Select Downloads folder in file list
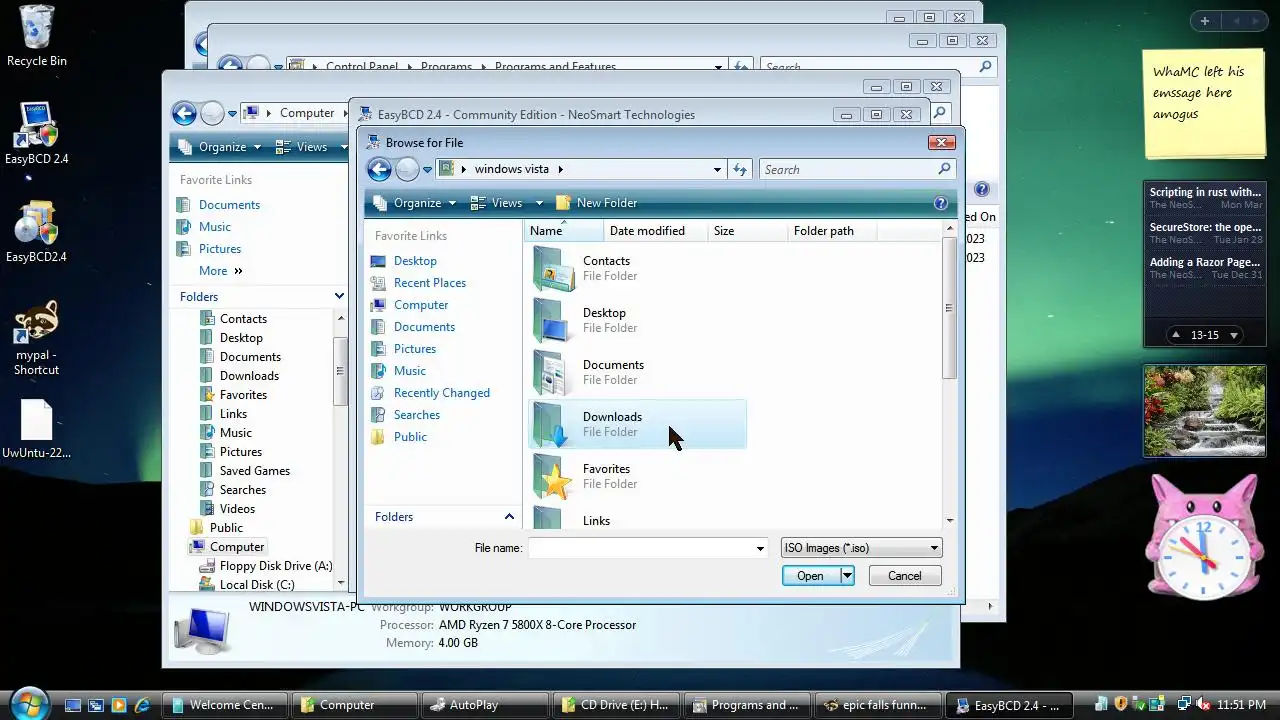The image size is (1280, 720). [637, 424]
